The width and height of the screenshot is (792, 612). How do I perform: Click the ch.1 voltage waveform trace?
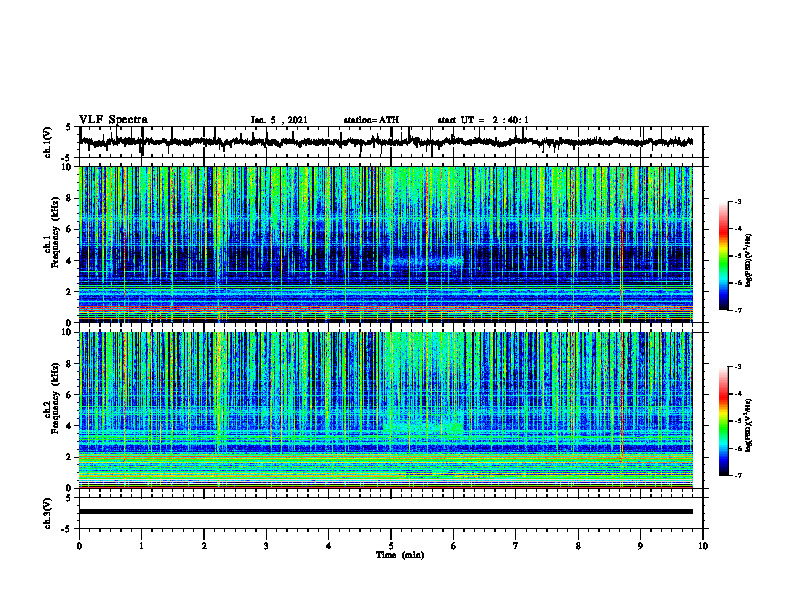click(386, 142)
